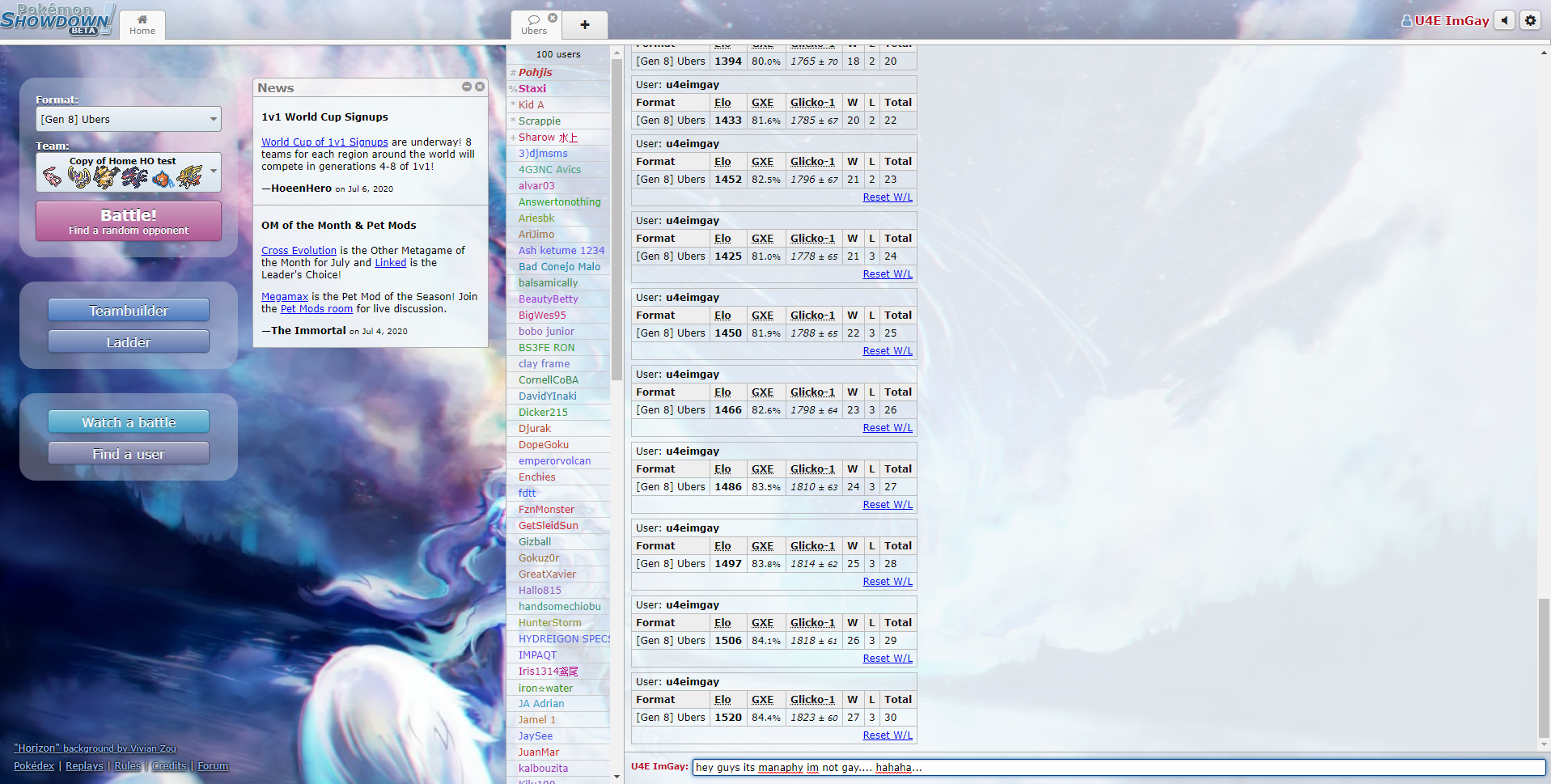Image resolution: width=1551 pixels, height=784 pixels.
Task: Open the Format dropdown [Gen 8] Ubers
Action: (x=129, y=119)
